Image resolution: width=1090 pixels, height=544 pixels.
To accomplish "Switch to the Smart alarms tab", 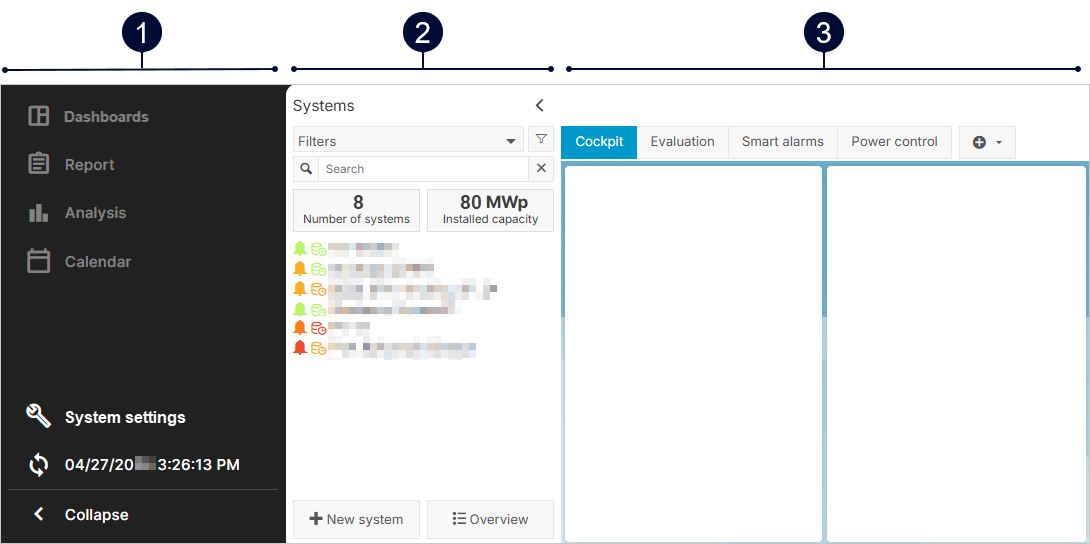I will coord(783,142).
